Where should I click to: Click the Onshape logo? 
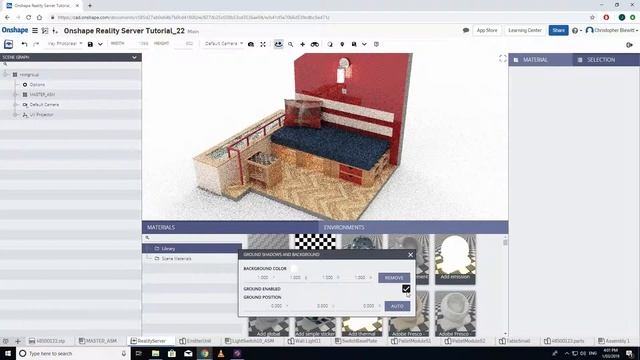click(x=15, y=30)
